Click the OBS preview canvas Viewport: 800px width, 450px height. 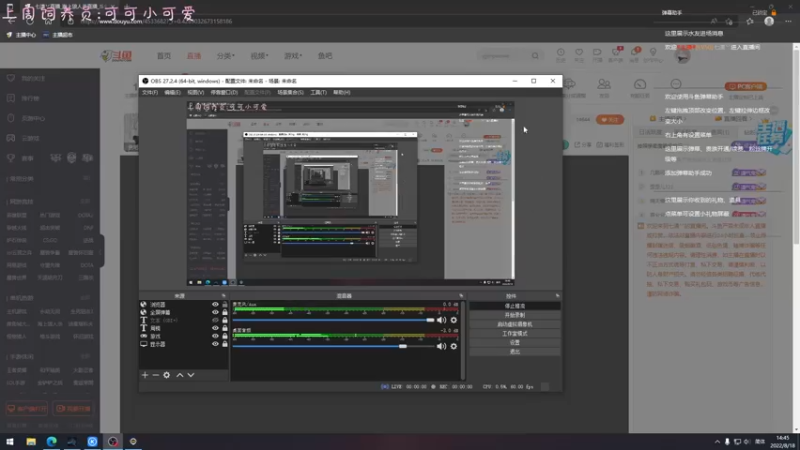pyautogui.click(x=351, y=193)
